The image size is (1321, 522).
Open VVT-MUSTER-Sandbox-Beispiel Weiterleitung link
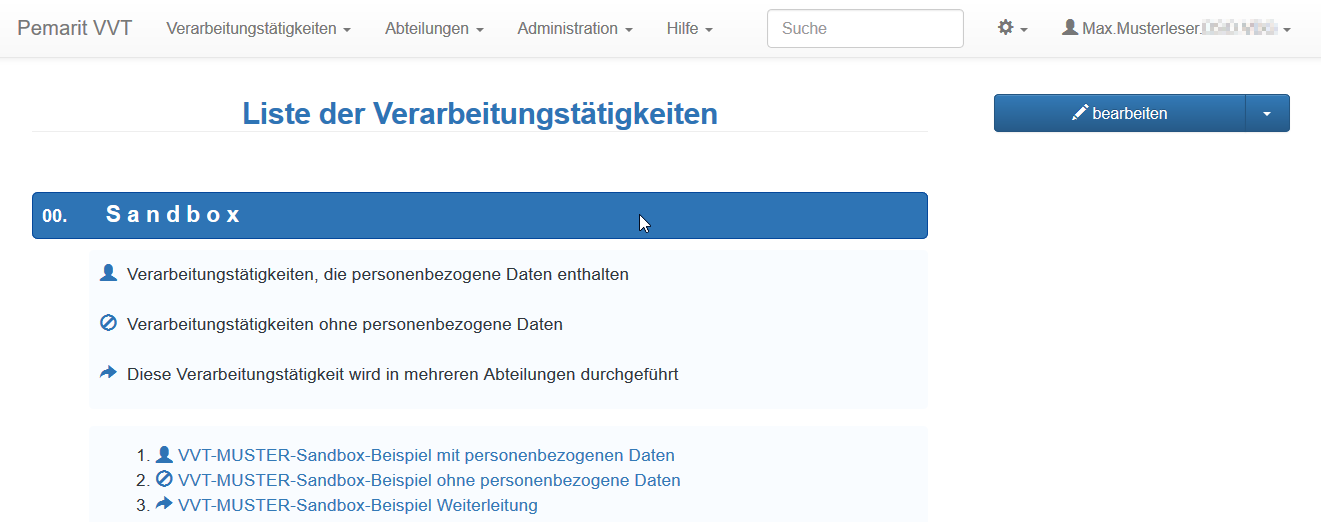click(358, 505)
